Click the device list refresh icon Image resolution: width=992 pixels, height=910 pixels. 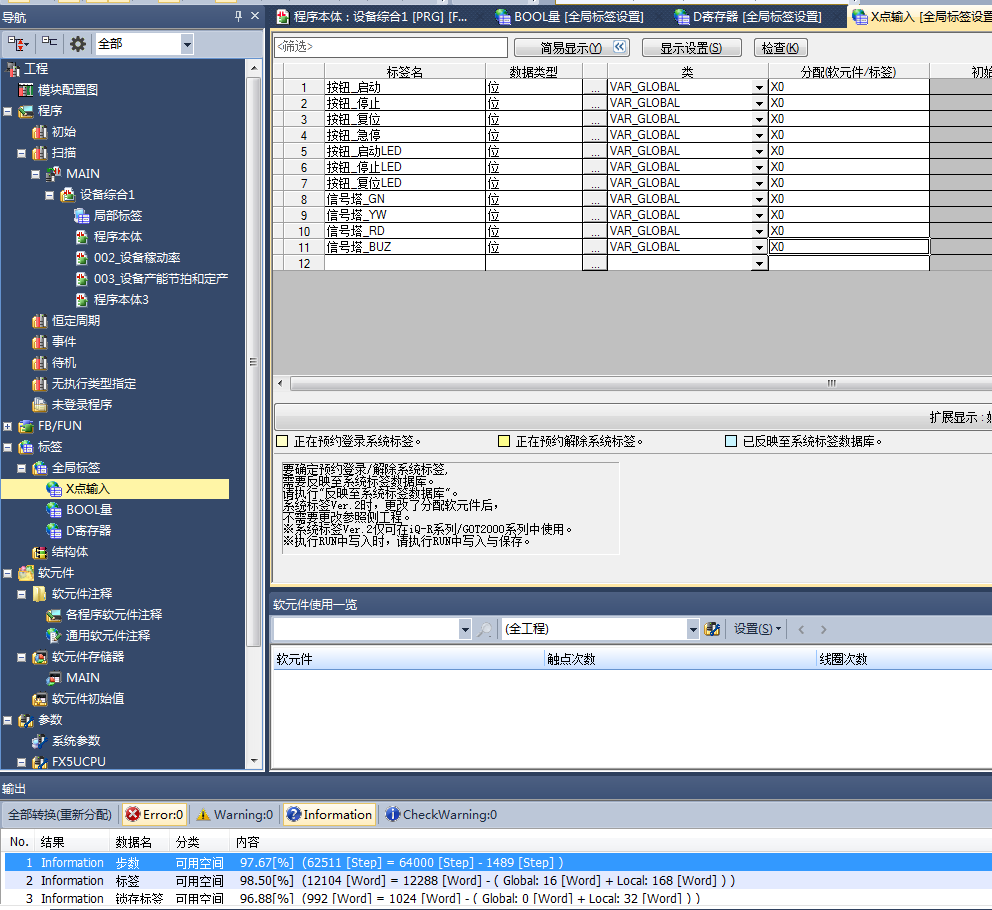(x=712, y=629)
